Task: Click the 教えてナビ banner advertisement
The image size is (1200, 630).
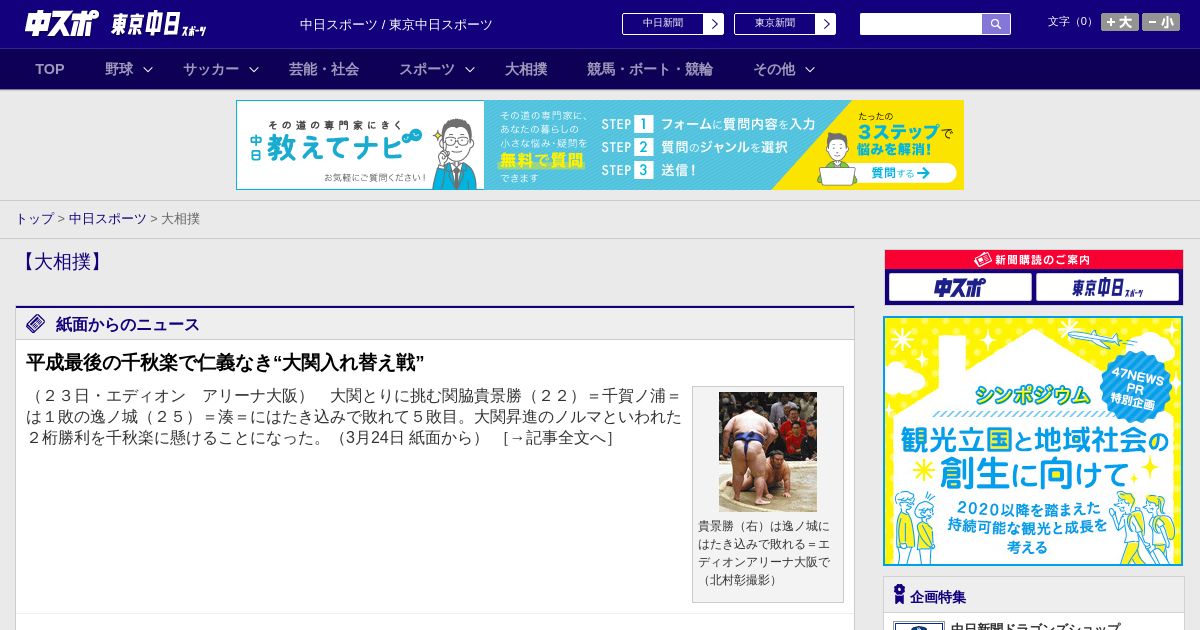Action: click(600, 145)
